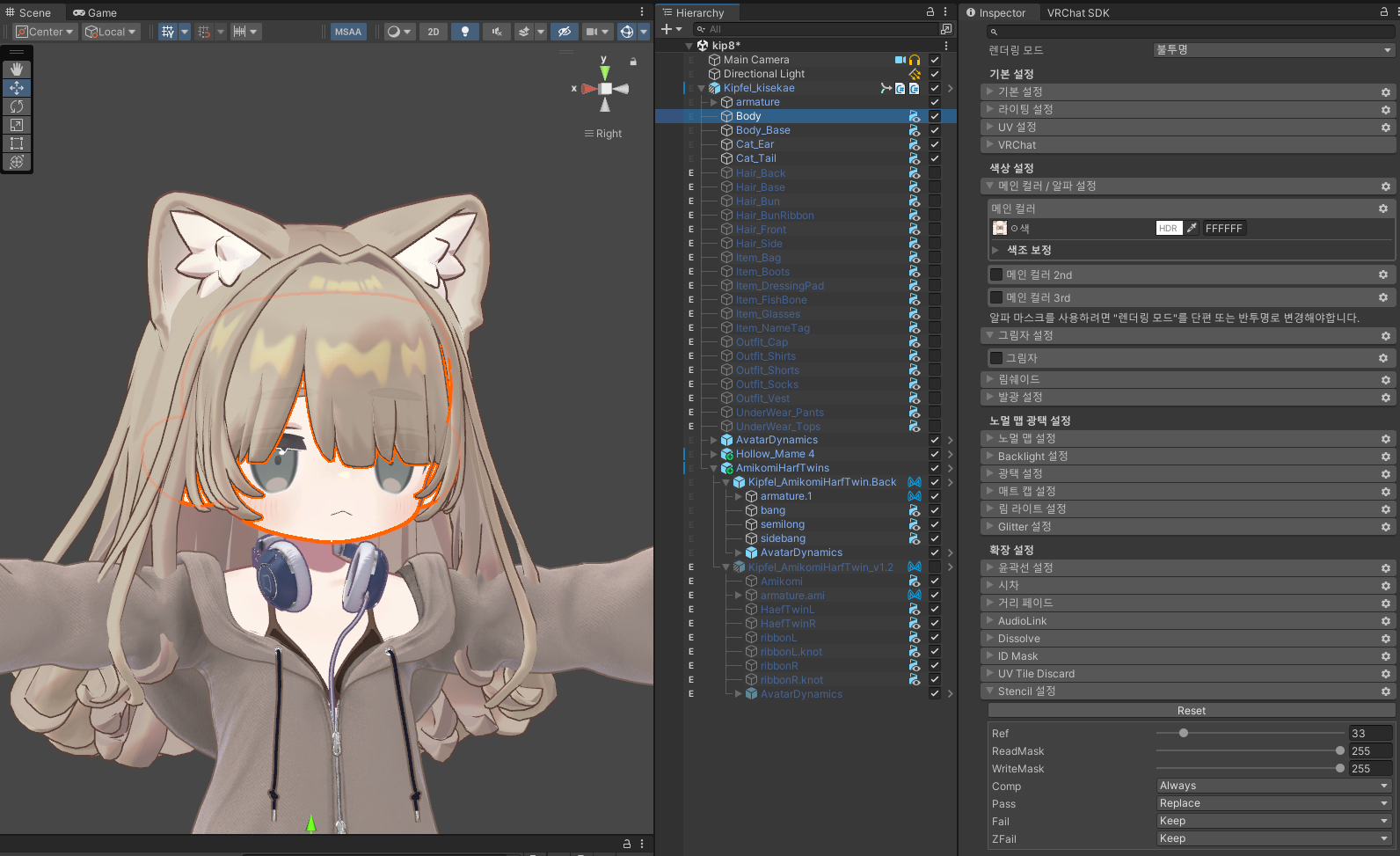The width and height of the screenshot is (1400, 856).
Task: Open the VRChat SDK tab
Action: pos(1077,12)
